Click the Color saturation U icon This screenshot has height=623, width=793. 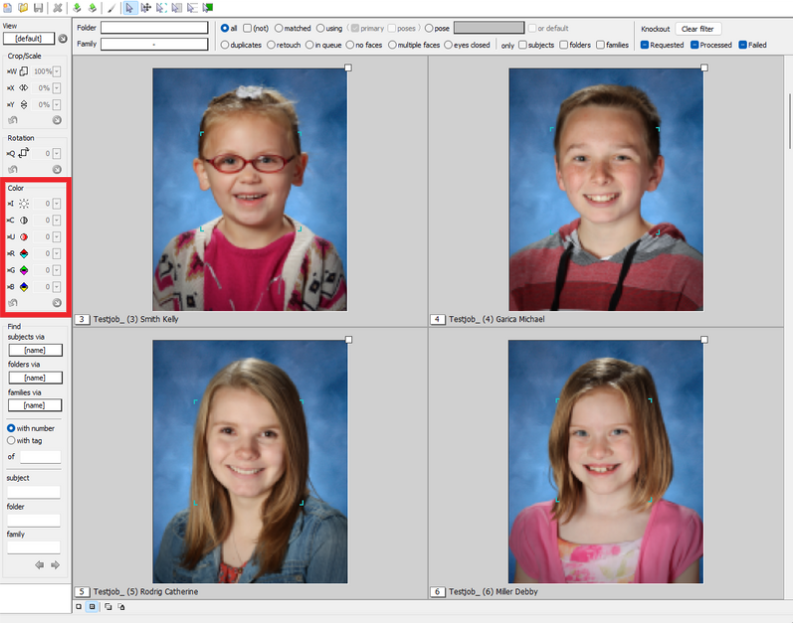[24, 237]
